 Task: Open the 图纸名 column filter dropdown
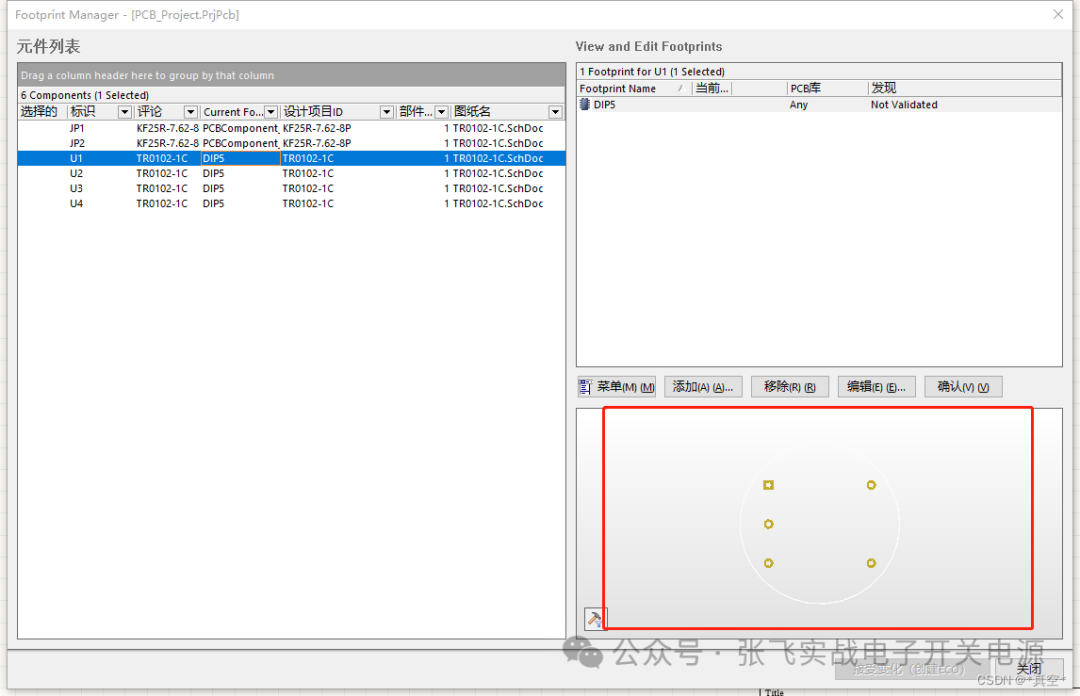click(555, 111)
